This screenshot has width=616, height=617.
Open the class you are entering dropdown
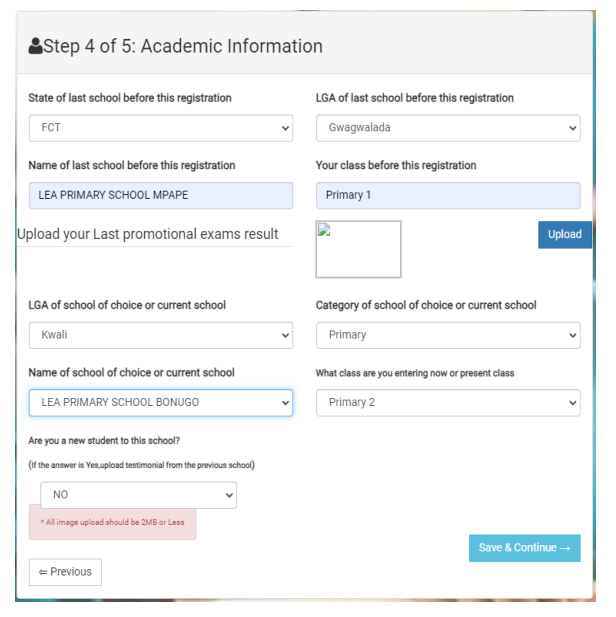point(447,402)
